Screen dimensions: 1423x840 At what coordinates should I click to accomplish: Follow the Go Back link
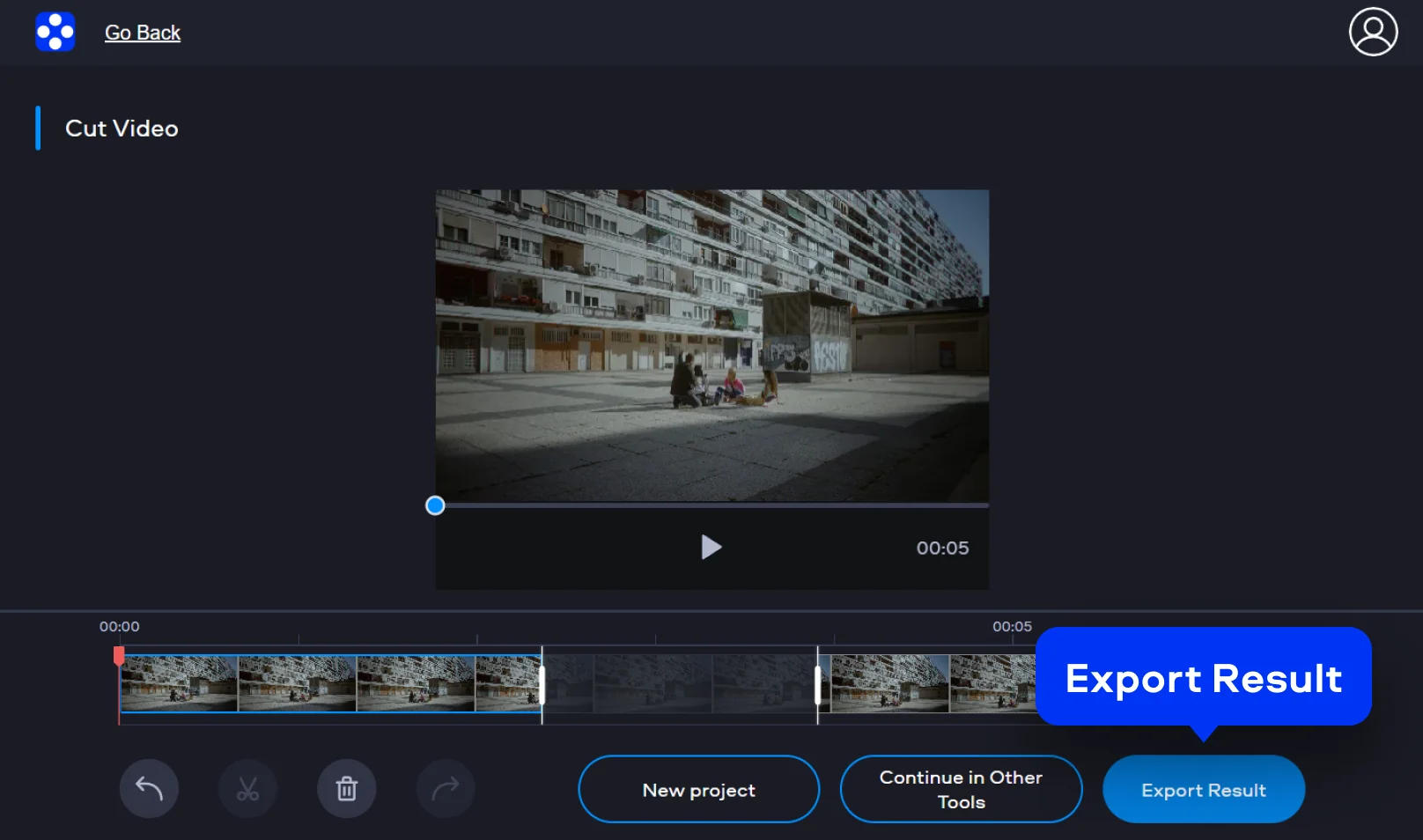[143, 33]
